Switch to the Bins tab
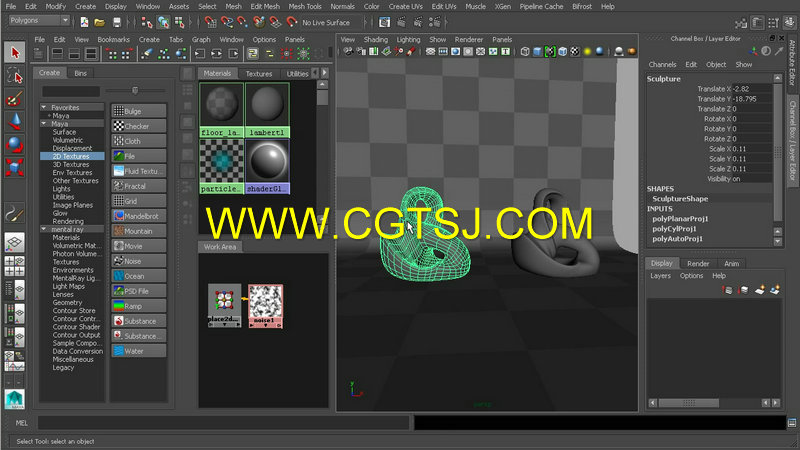 pos(81,73)
